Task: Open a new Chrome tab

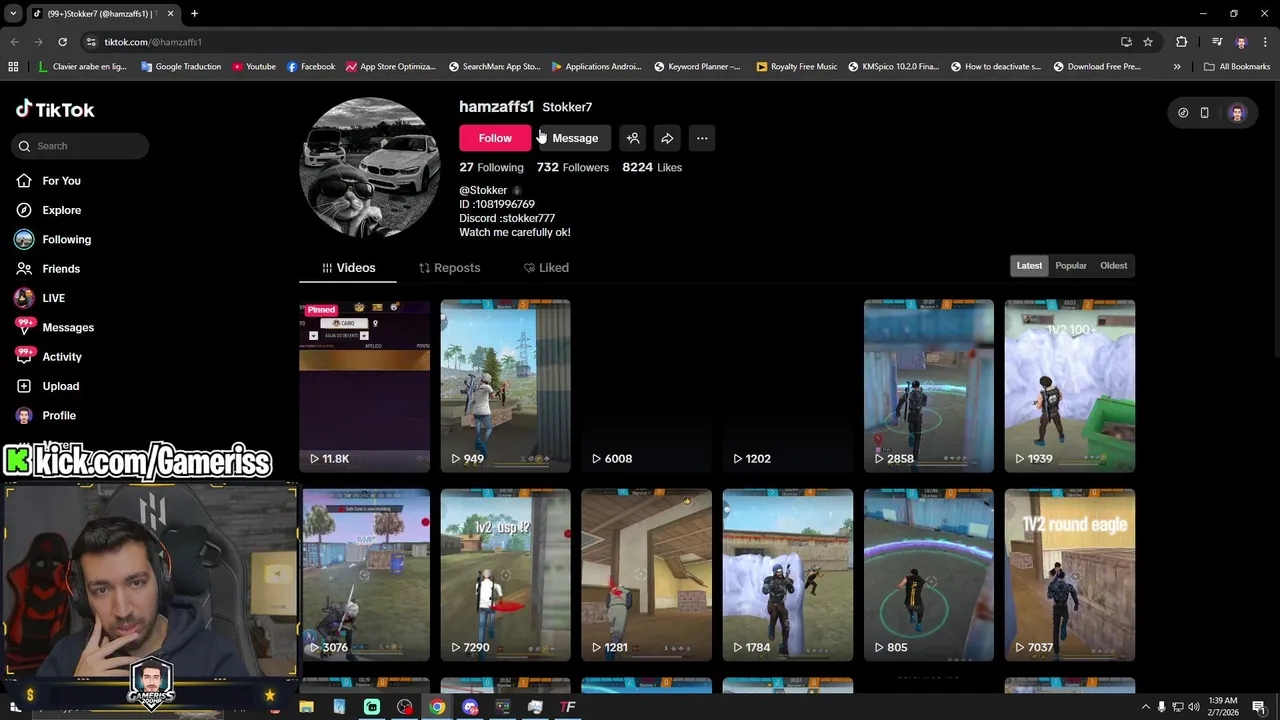Action: click(x=194, y=14)
